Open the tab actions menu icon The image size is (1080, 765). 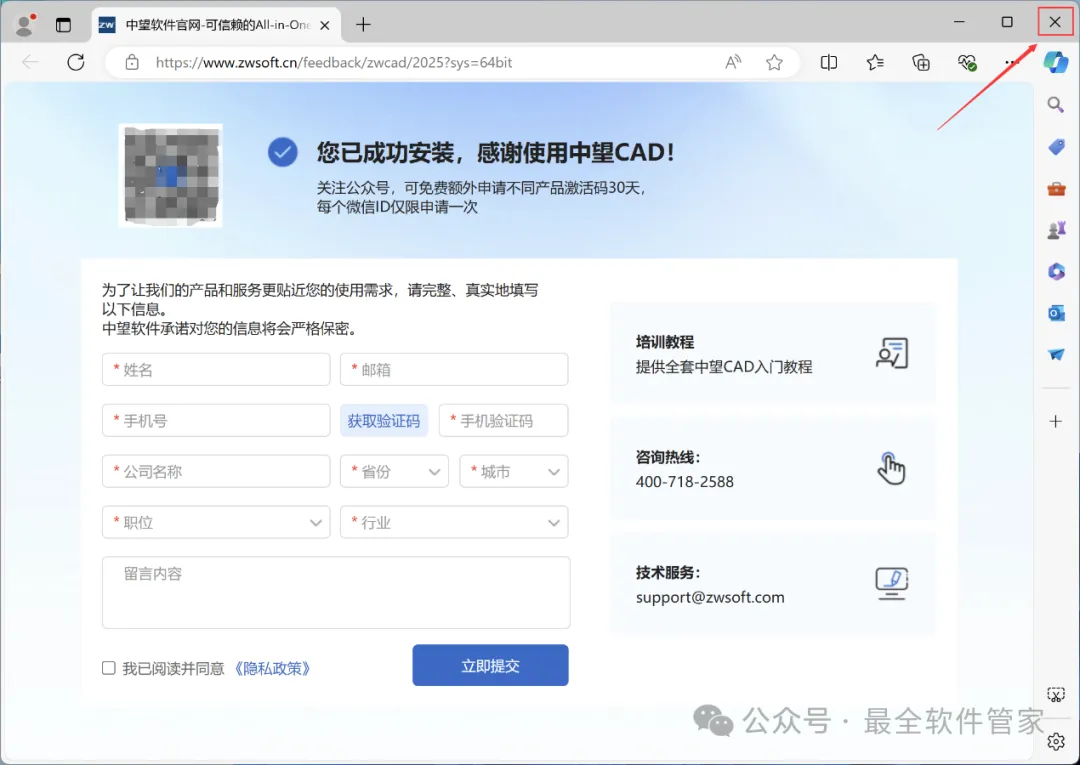coord(63,25)
